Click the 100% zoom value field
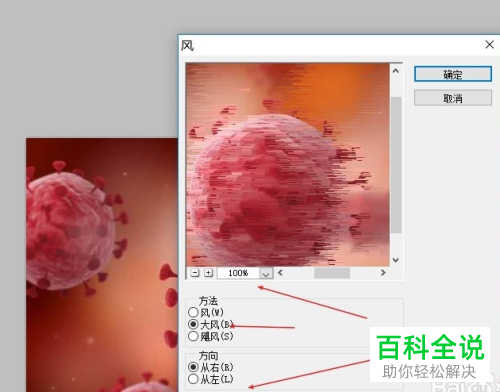The width and height of the screenshot is (500, 392). [x=238, y=273]
